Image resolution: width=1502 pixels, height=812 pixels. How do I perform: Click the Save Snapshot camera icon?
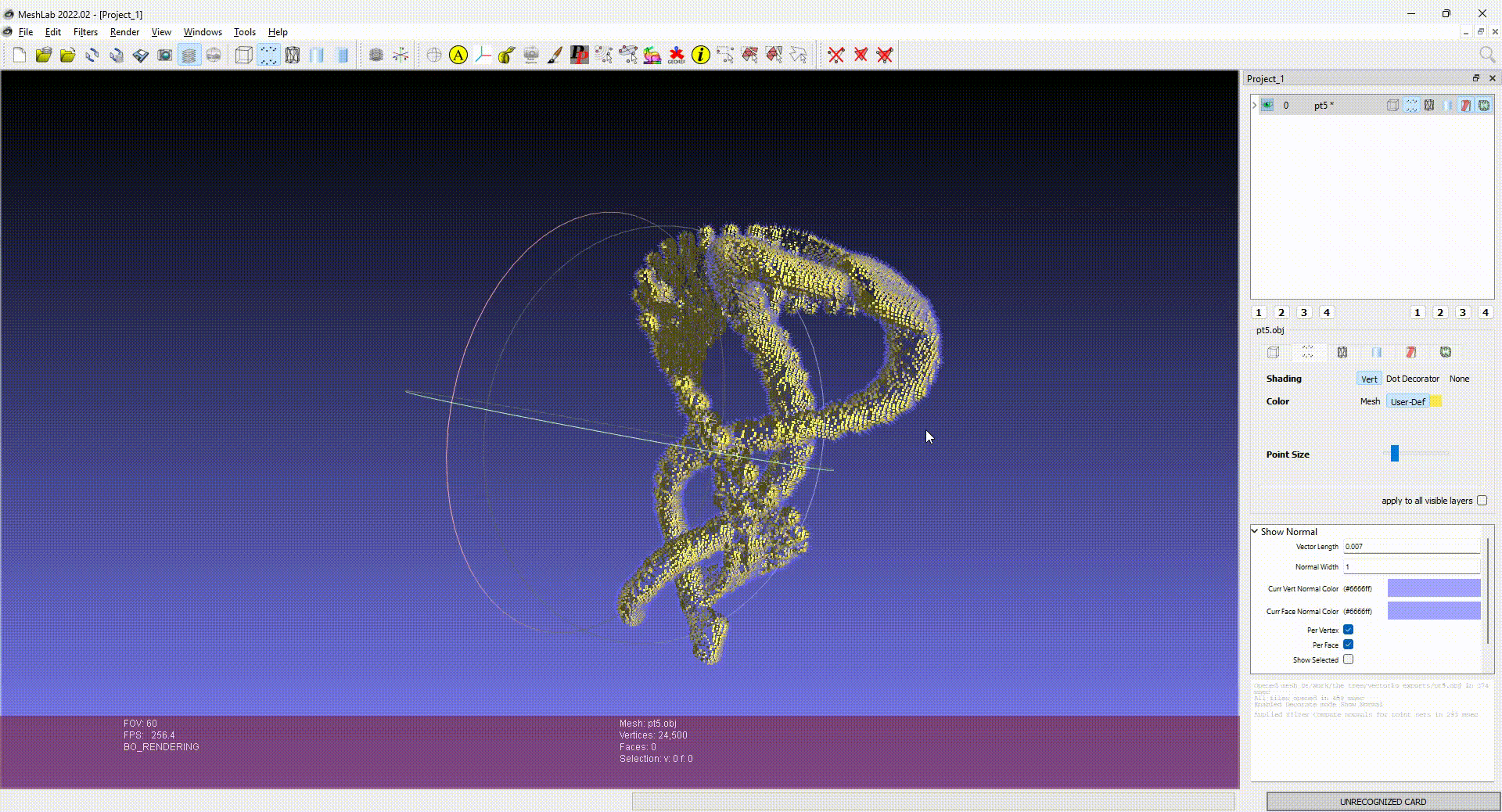coord(165,55)
